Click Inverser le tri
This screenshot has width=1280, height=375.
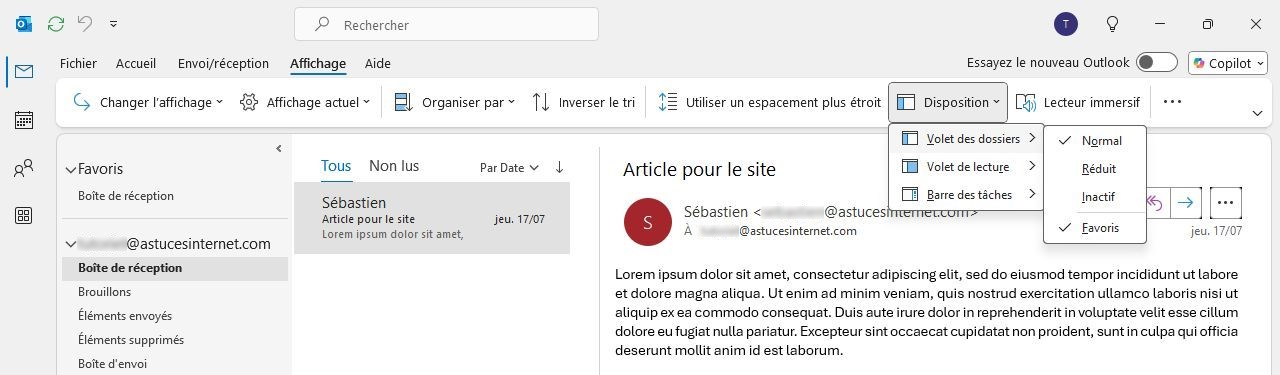tap(583, 102)
